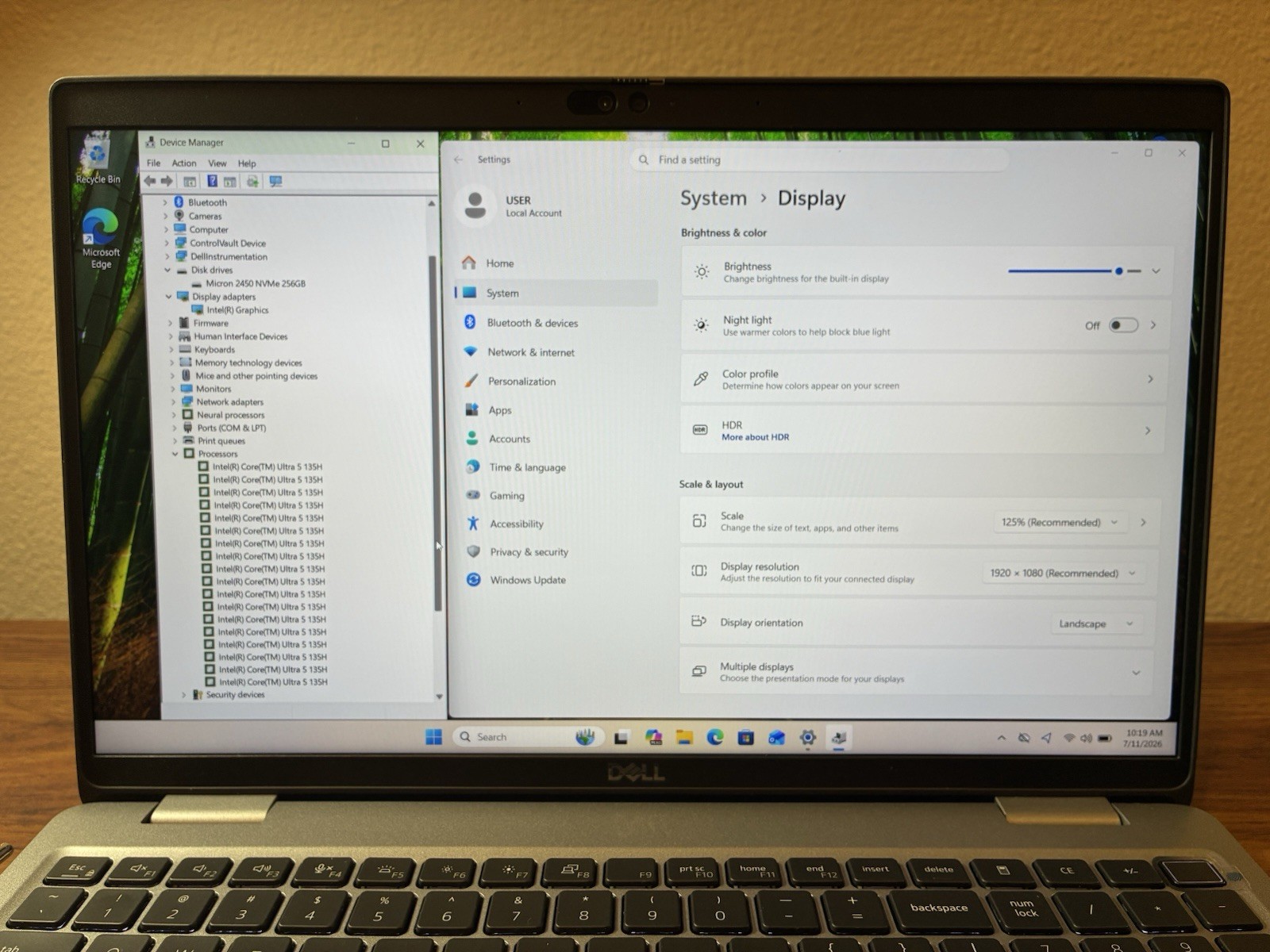Expand the Network adapters node

click(x=173, y=402)
